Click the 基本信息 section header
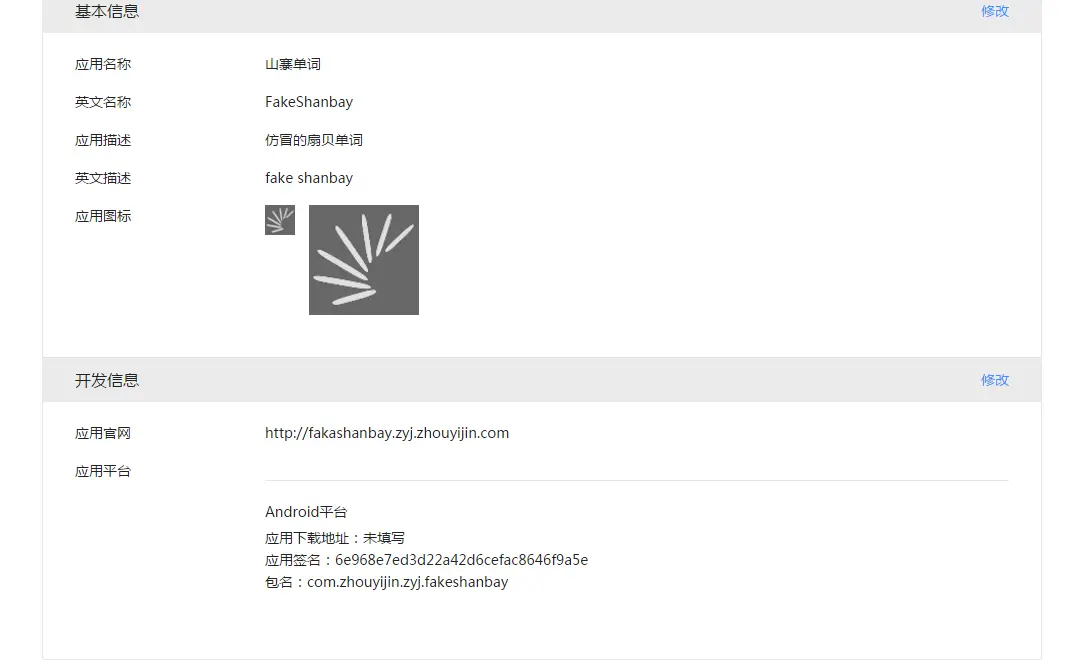Viewport: 1074px width, 668px height. pyautogui.click(x=107, y=12)
